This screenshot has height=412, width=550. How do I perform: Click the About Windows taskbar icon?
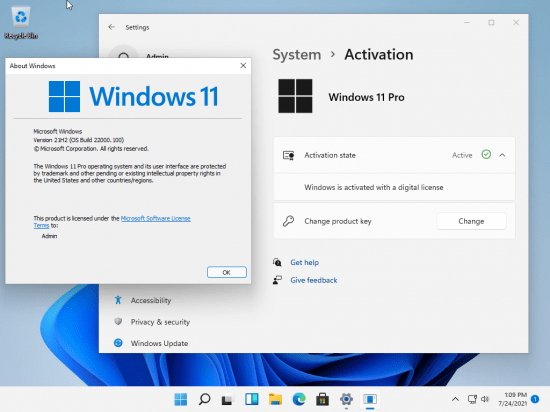[x=370, y=399]
